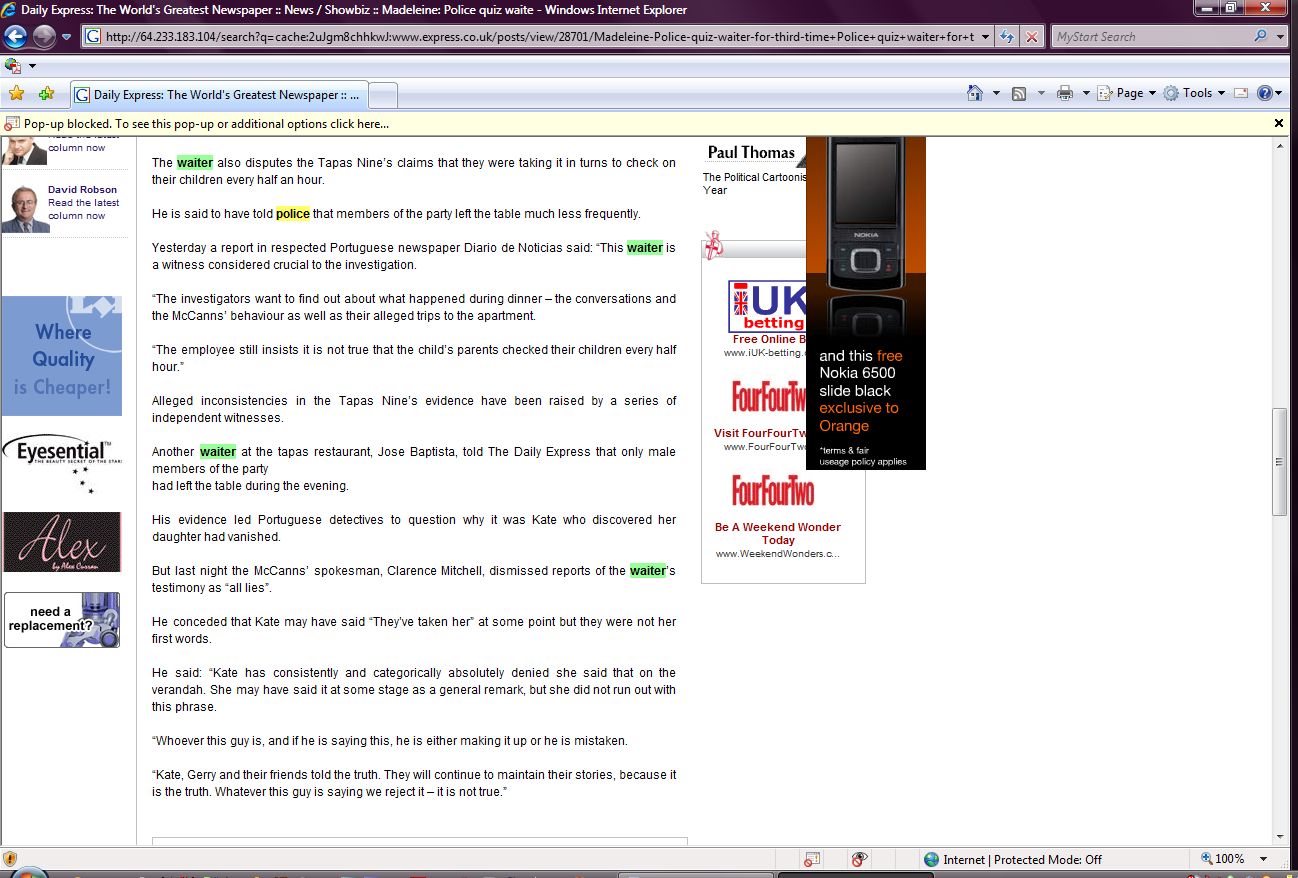Click the Home page icon
Screen dimensions: 1298x878
pos(975,93)
